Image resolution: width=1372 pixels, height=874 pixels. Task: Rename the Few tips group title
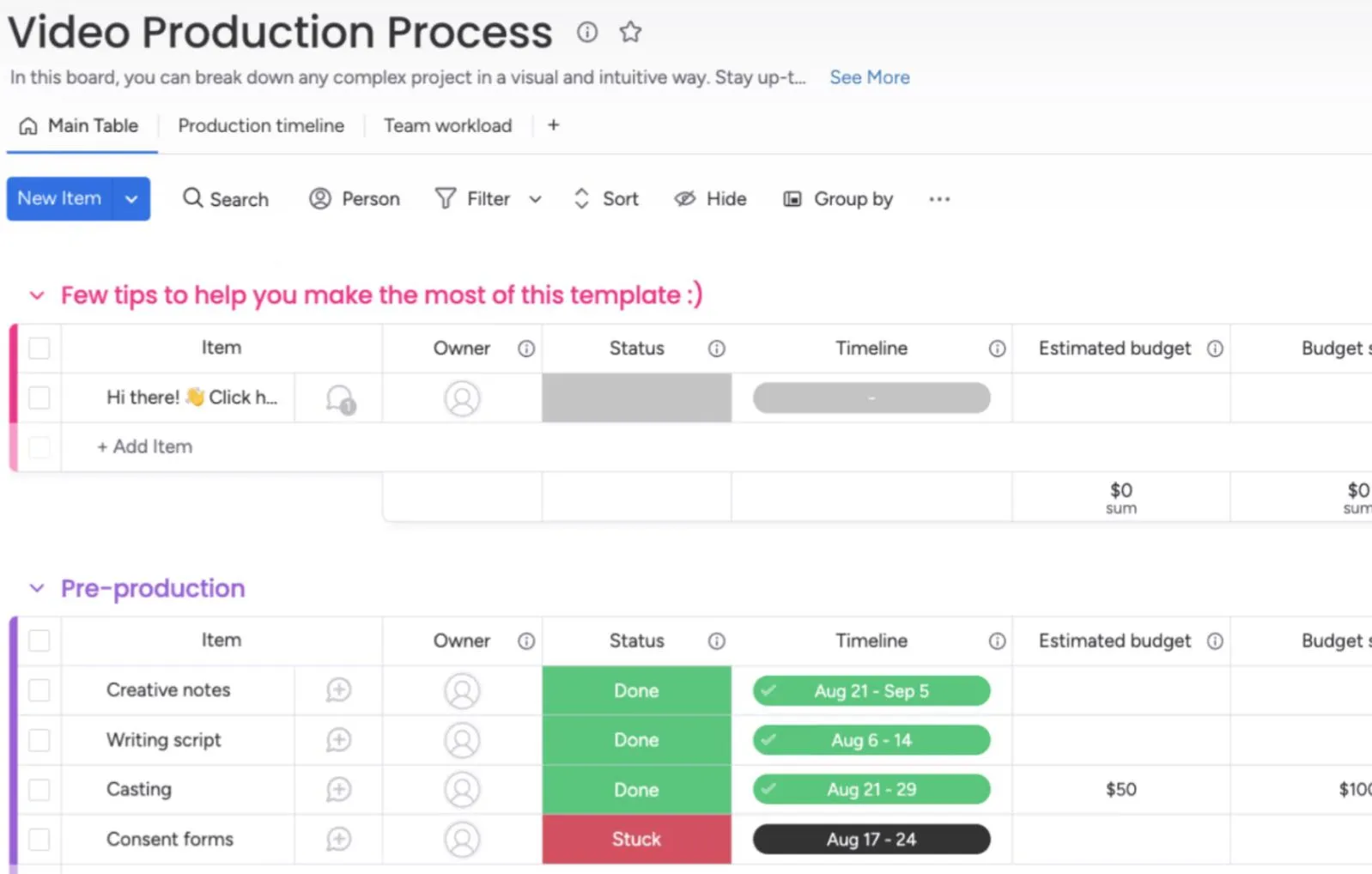pyautogui.click(x=382, y=295)
